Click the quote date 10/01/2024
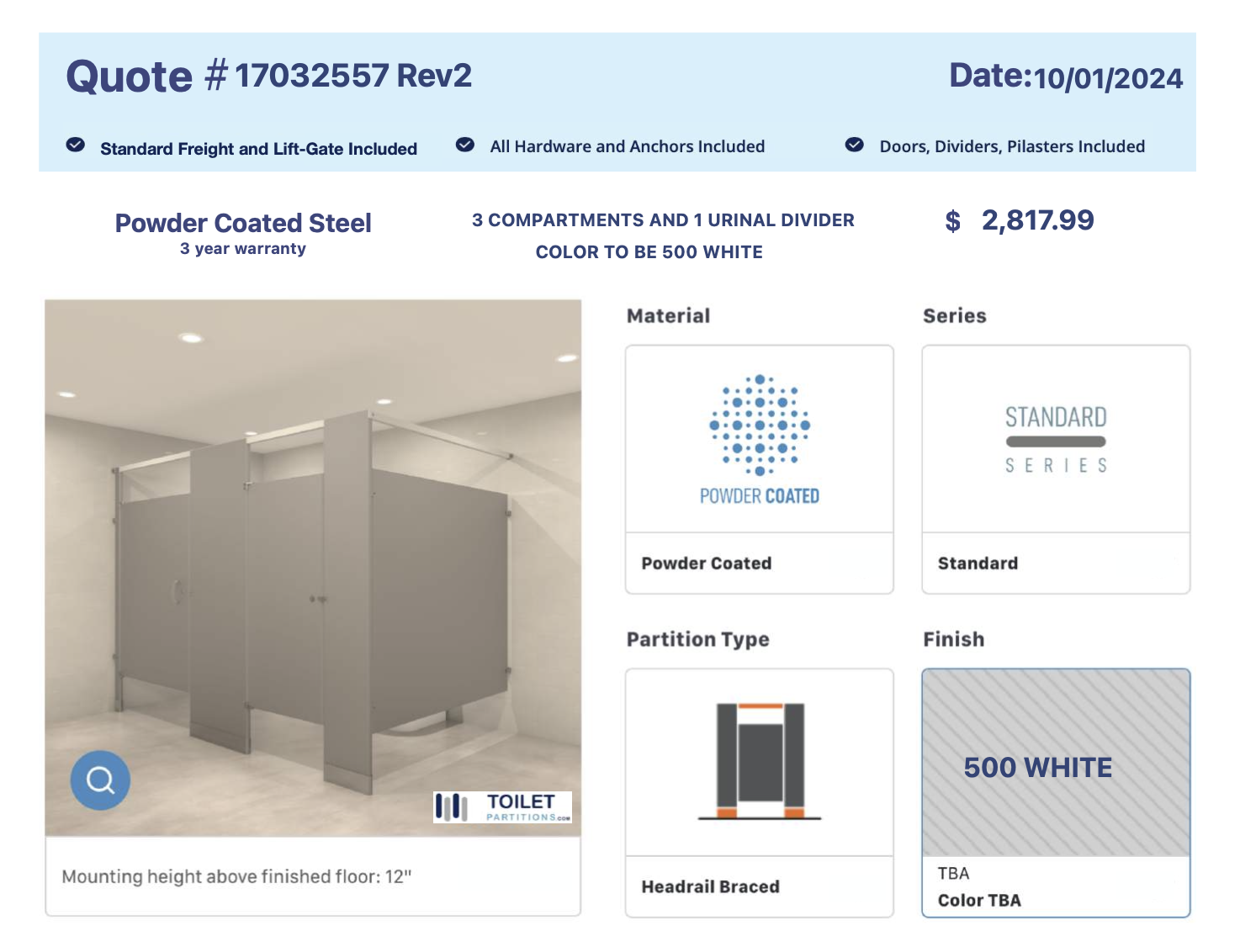The width and height of the screenshot is (1240, 952). (x=1107, y=78)
